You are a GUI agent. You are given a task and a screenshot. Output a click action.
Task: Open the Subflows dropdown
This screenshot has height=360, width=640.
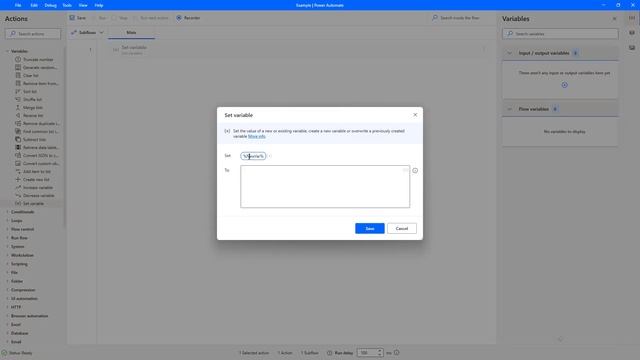point(87,33)
